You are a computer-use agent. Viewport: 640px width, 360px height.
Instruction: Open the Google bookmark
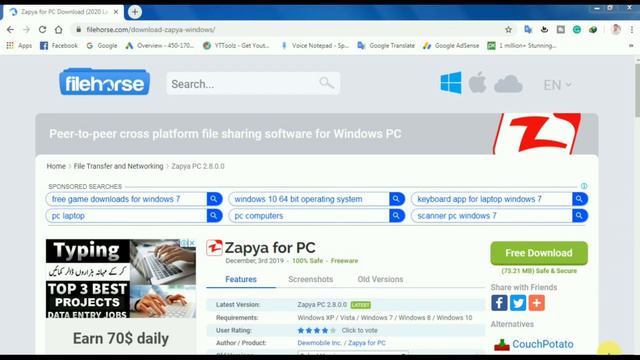[x=102, y=46]
